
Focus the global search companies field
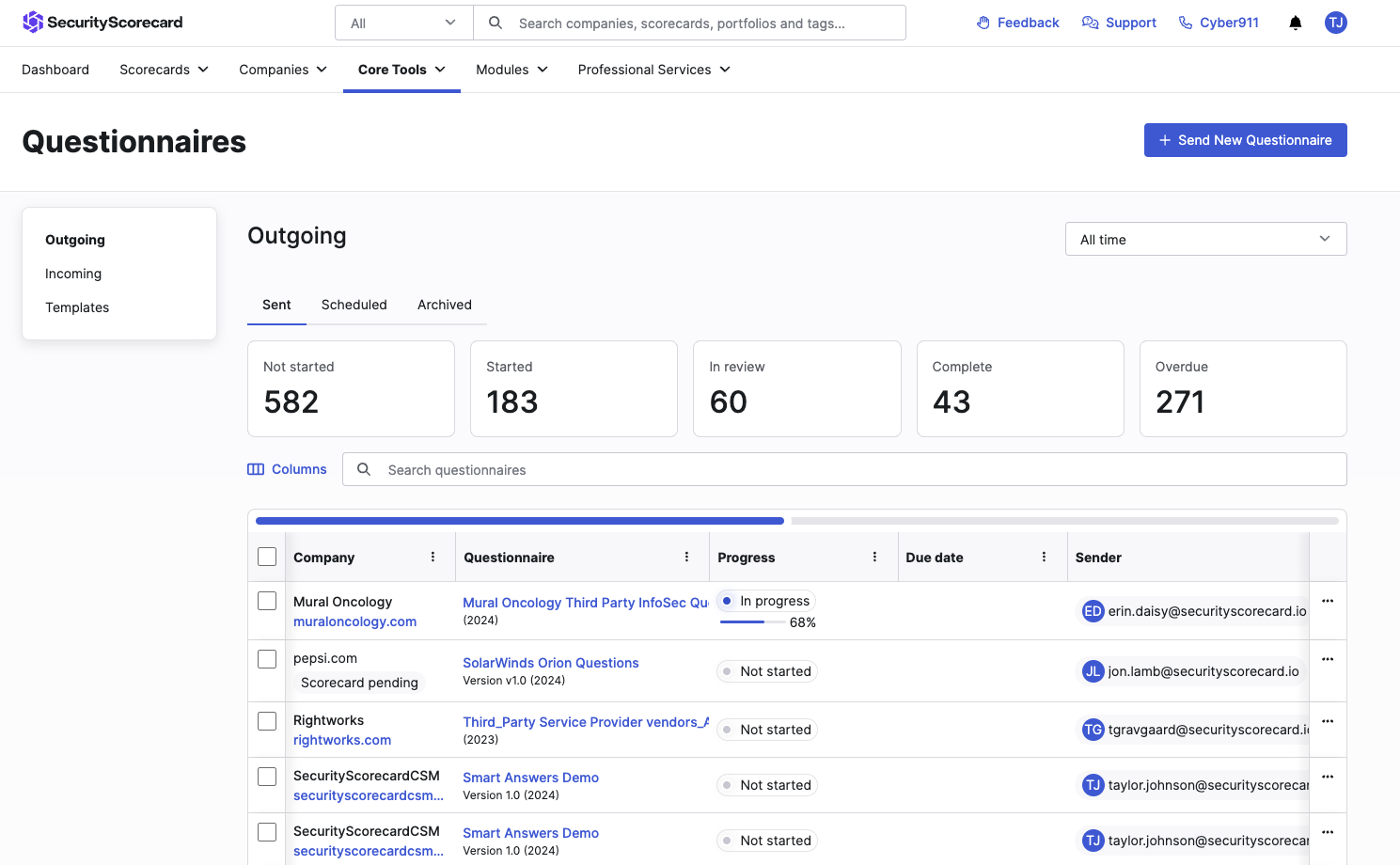coord(689,23)
